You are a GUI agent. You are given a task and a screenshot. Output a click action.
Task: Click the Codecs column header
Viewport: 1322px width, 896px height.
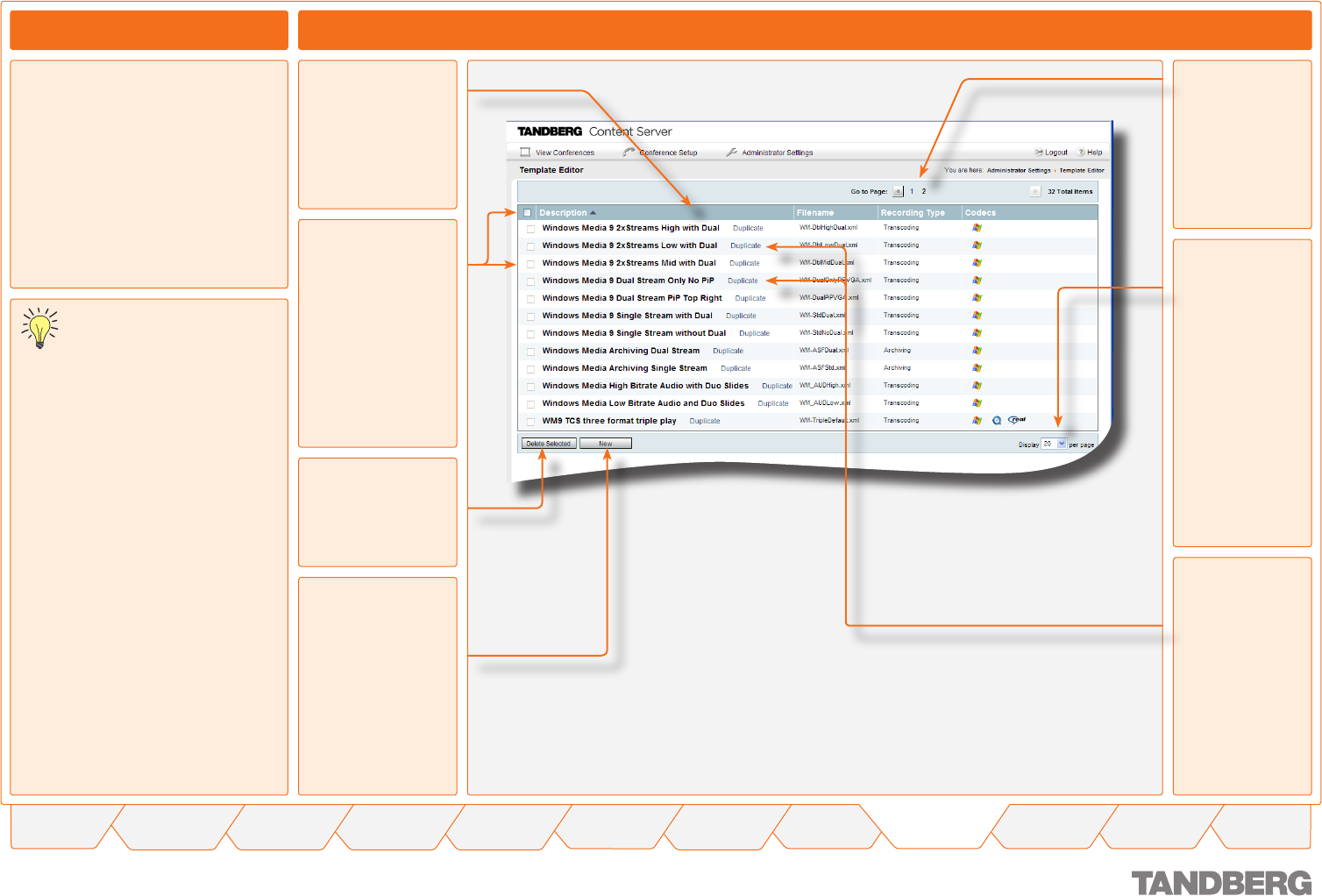980,213
